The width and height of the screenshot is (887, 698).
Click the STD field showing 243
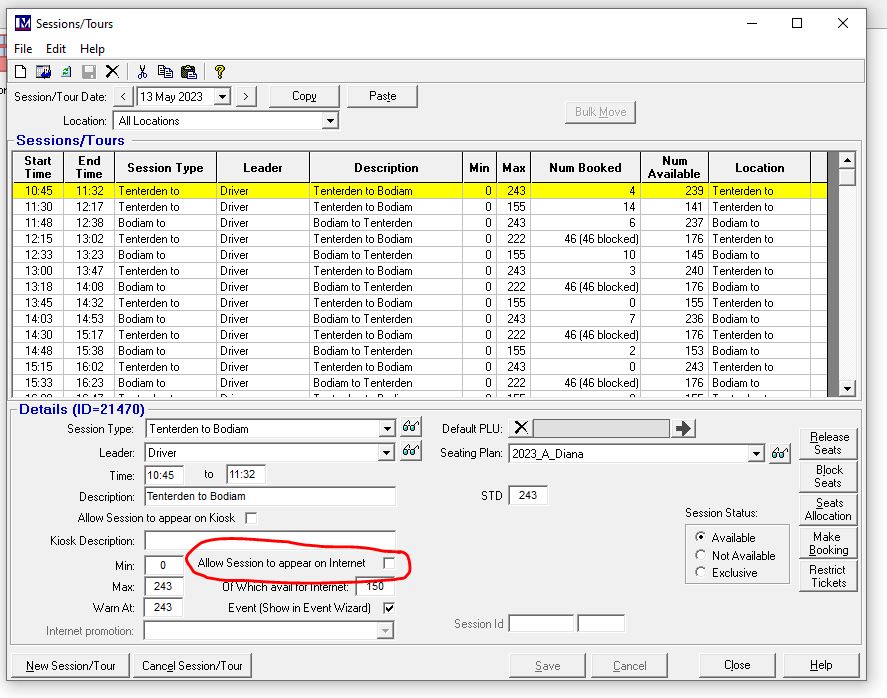(528, 495)
